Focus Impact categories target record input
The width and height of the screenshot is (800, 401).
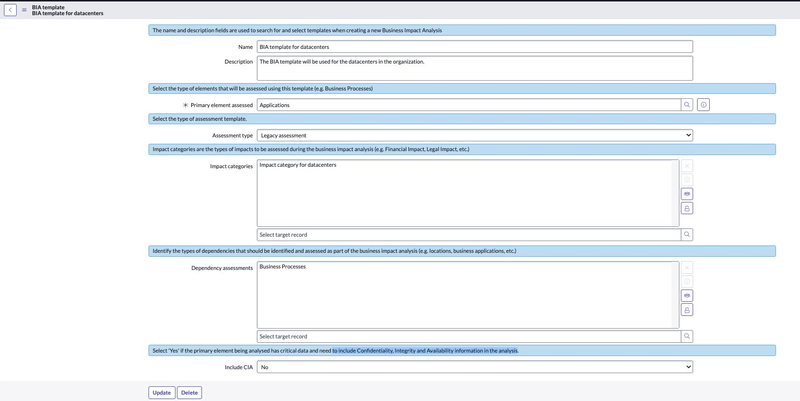click(x=468, y=235)
